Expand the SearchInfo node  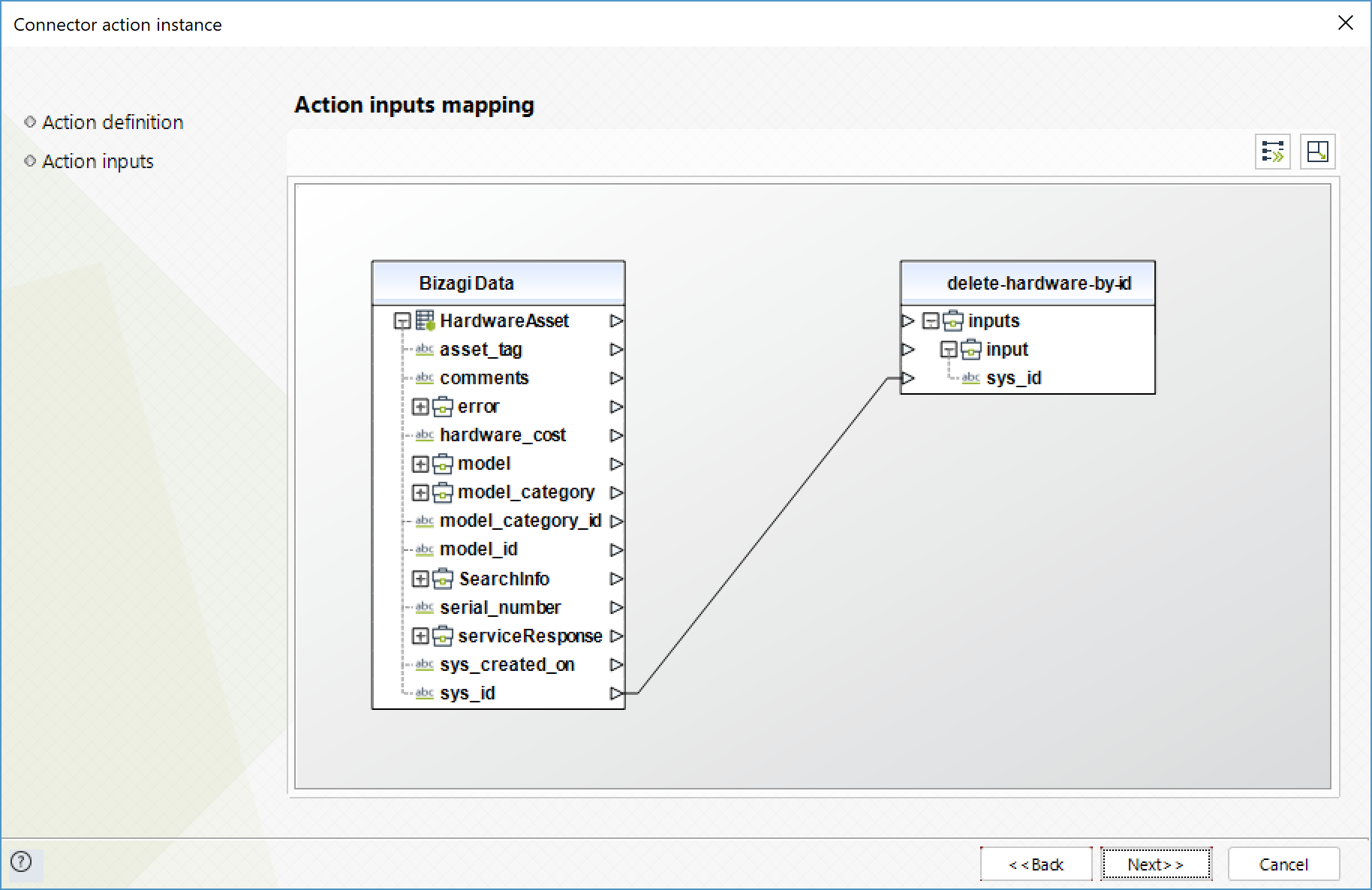coord(420,579)
